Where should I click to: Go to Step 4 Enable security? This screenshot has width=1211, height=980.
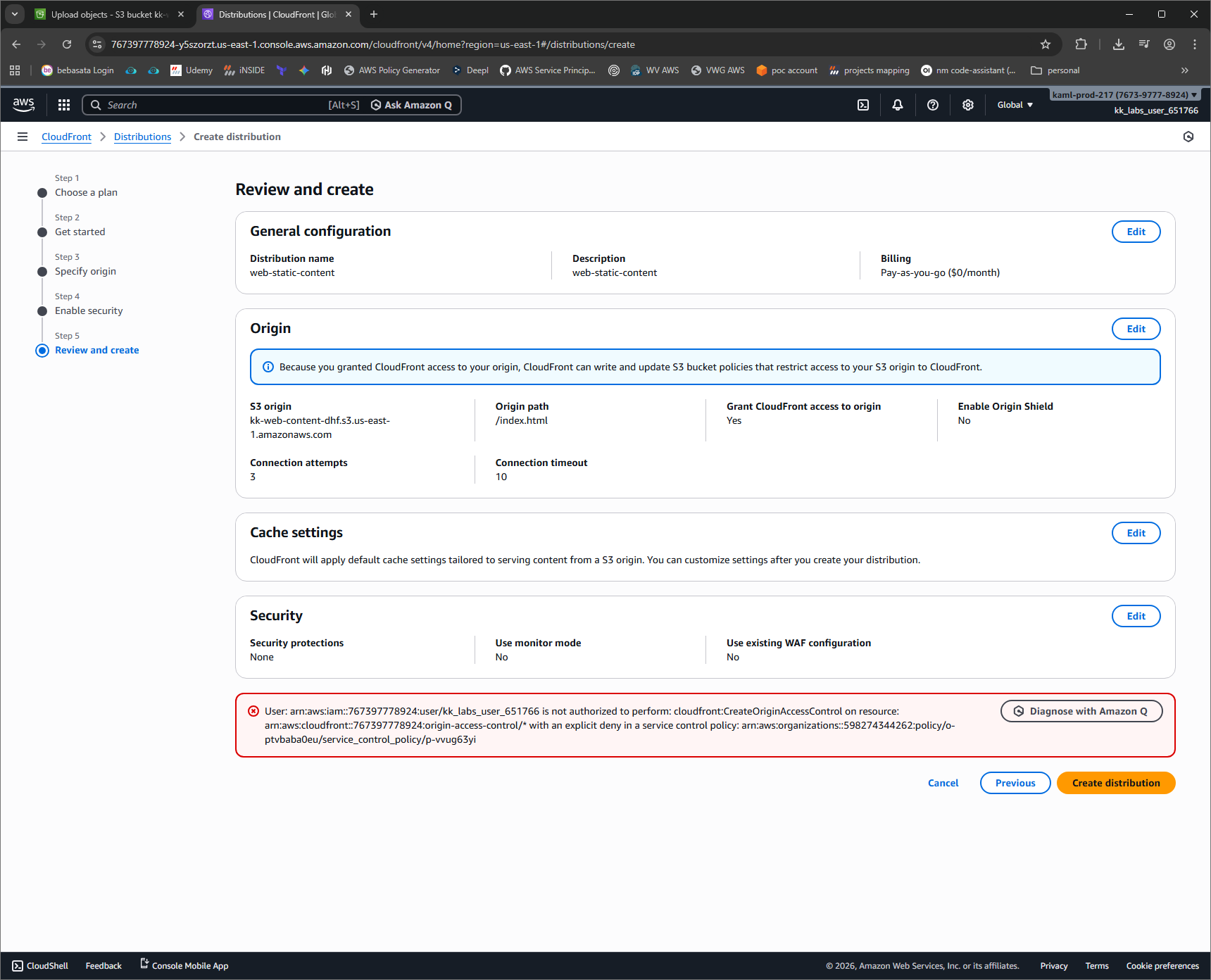point(89,310)
